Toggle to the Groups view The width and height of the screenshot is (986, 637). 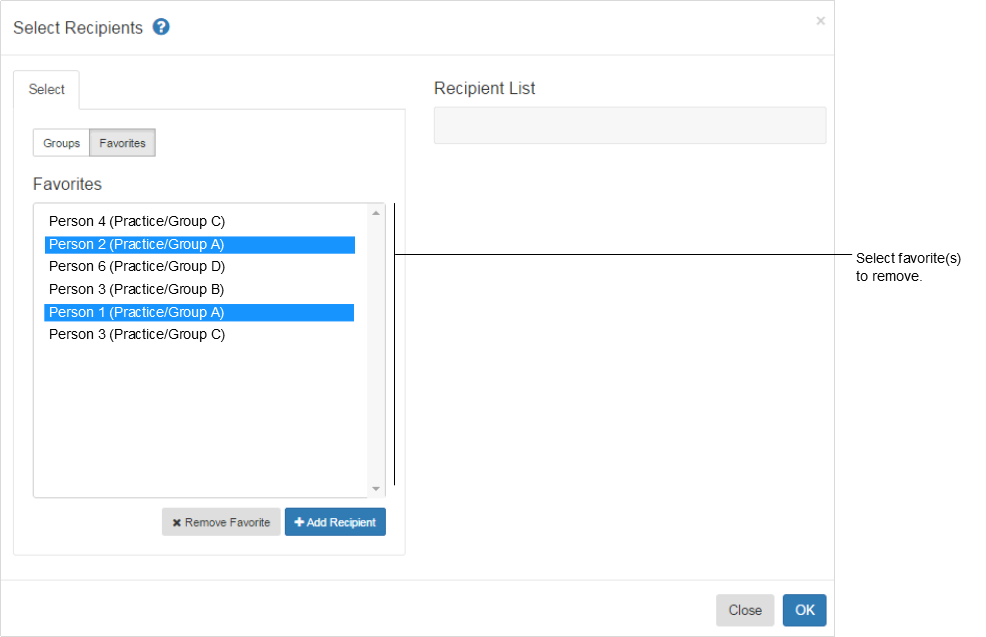coord(61,143)
